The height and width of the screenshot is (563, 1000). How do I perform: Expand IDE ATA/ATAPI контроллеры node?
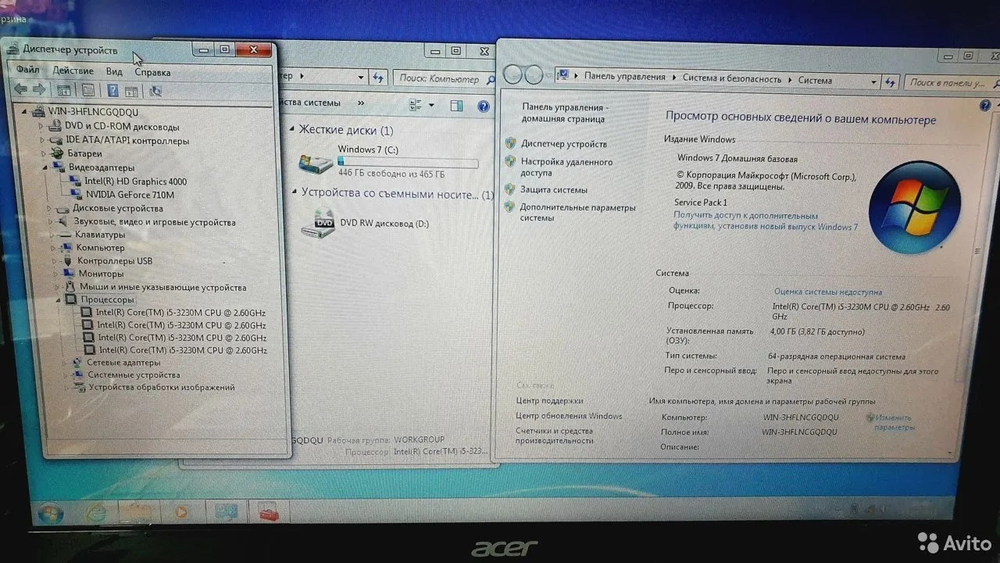pos(43,140)
